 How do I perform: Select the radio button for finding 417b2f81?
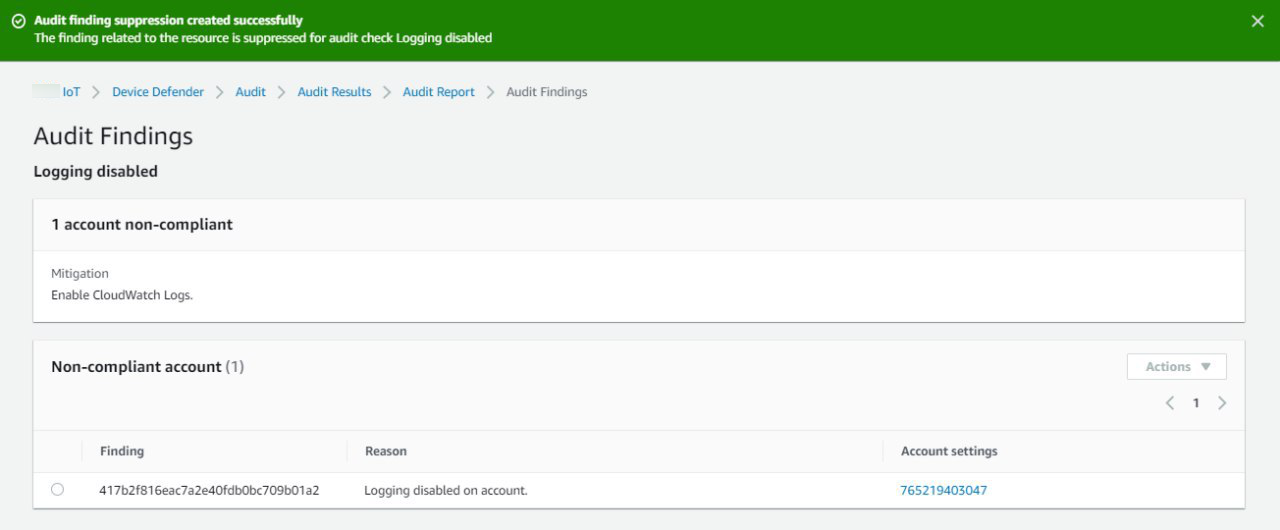tap(57, 489)
